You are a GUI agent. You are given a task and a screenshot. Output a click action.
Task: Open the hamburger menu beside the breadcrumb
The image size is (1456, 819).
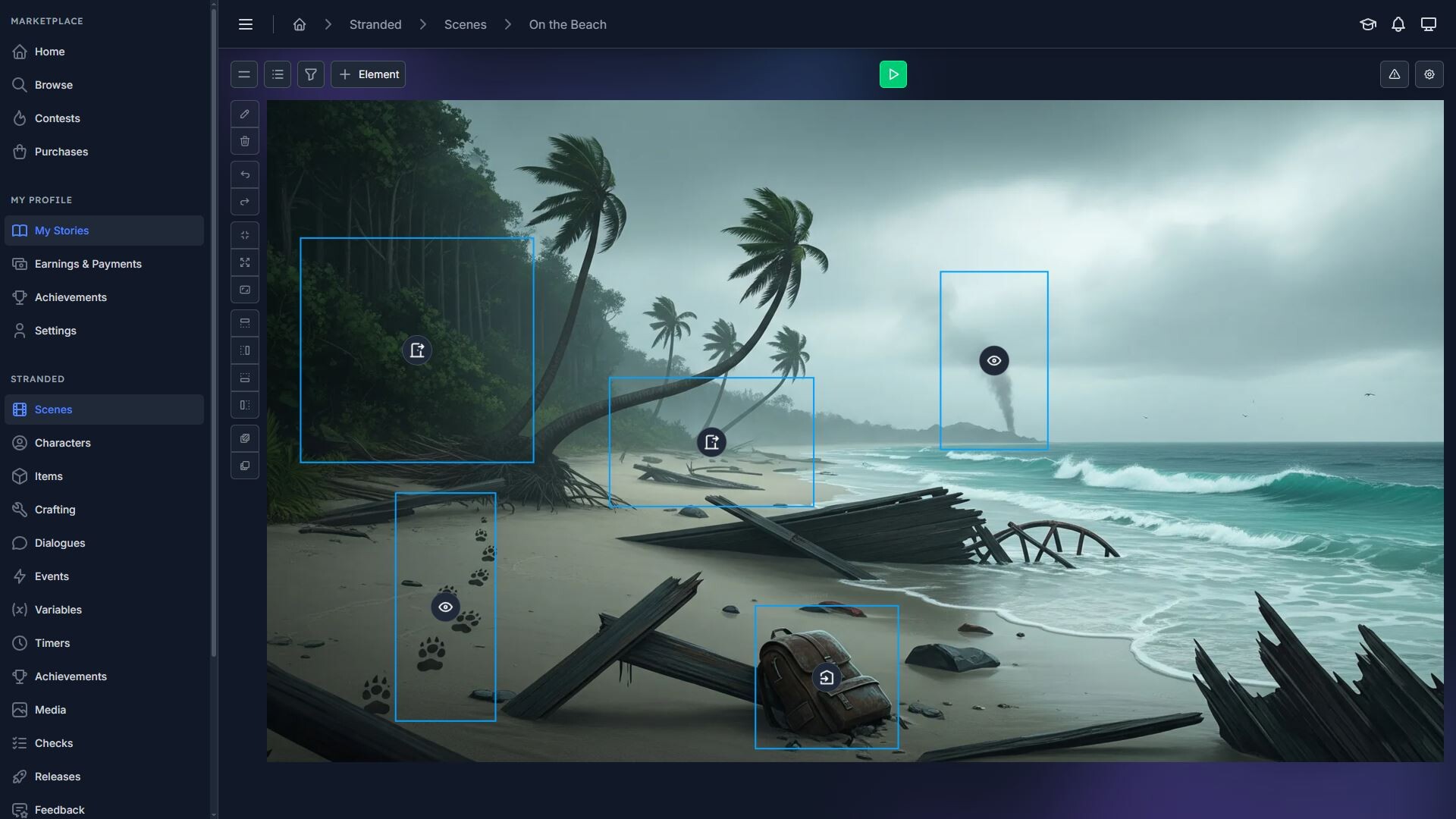[x=246, y=24]
